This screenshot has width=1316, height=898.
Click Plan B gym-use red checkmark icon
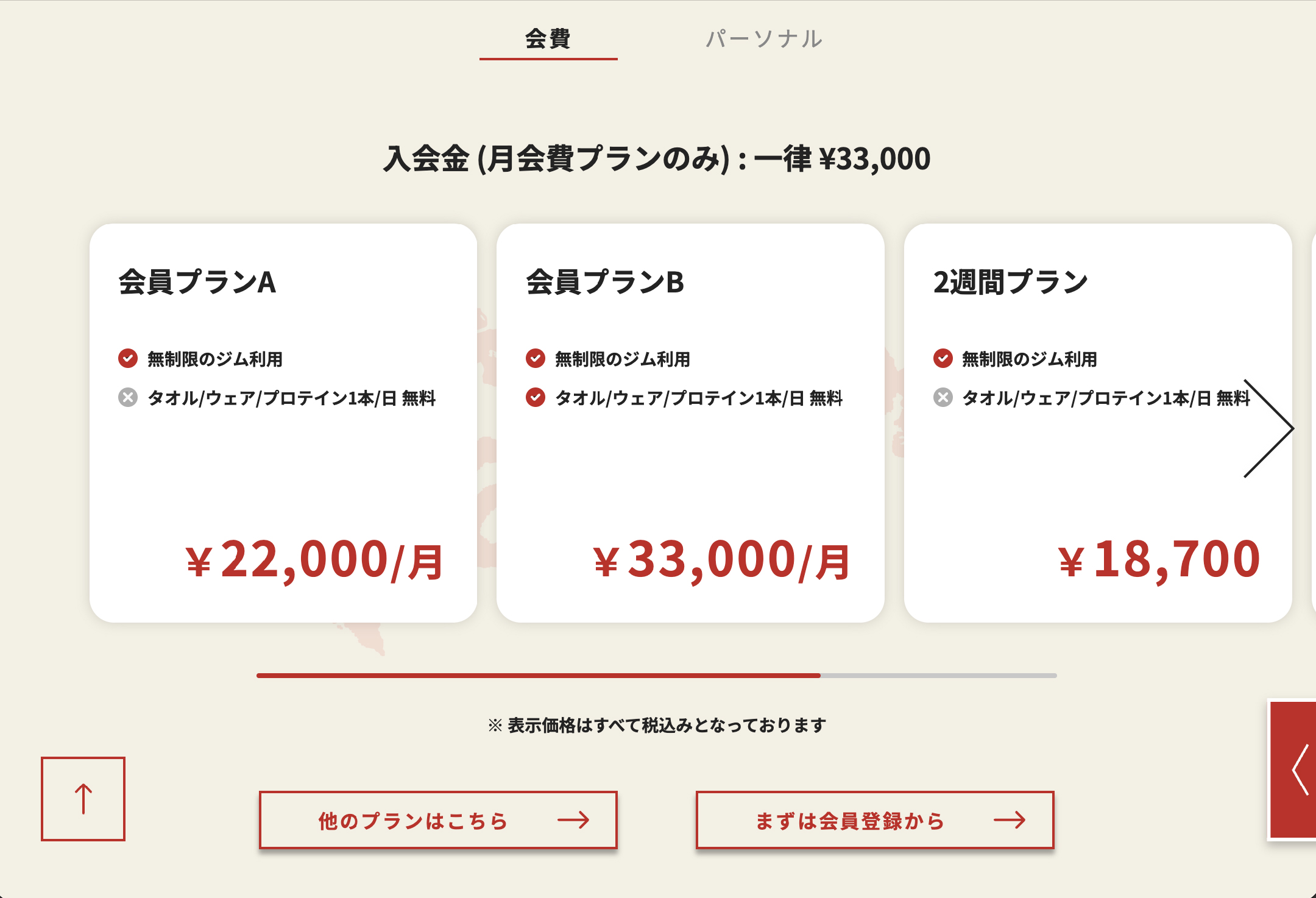(536, 358)
